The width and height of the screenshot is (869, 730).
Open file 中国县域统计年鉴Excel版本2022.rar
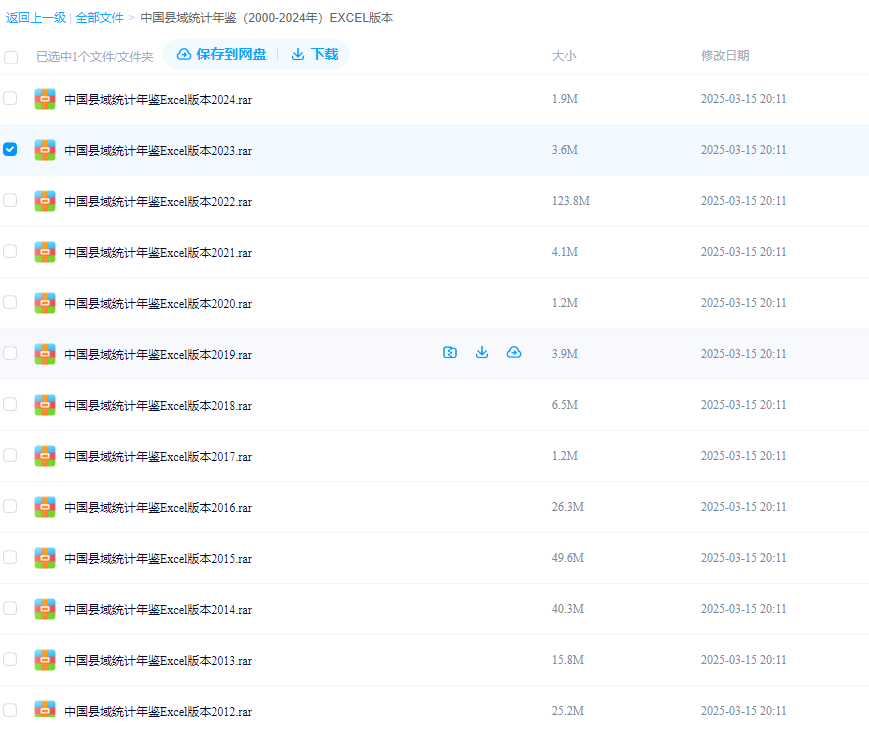158,202
